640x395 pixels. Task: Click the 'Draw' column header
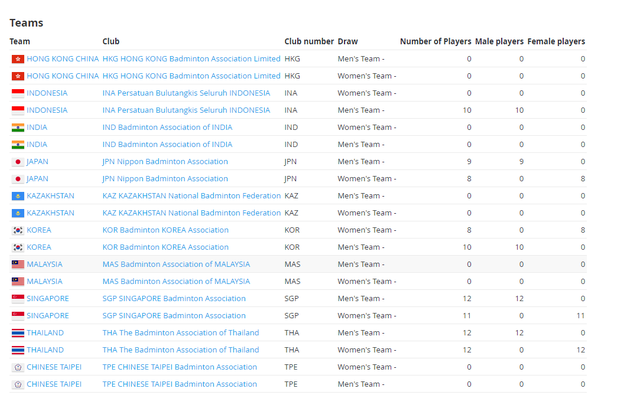pos(348,42)
